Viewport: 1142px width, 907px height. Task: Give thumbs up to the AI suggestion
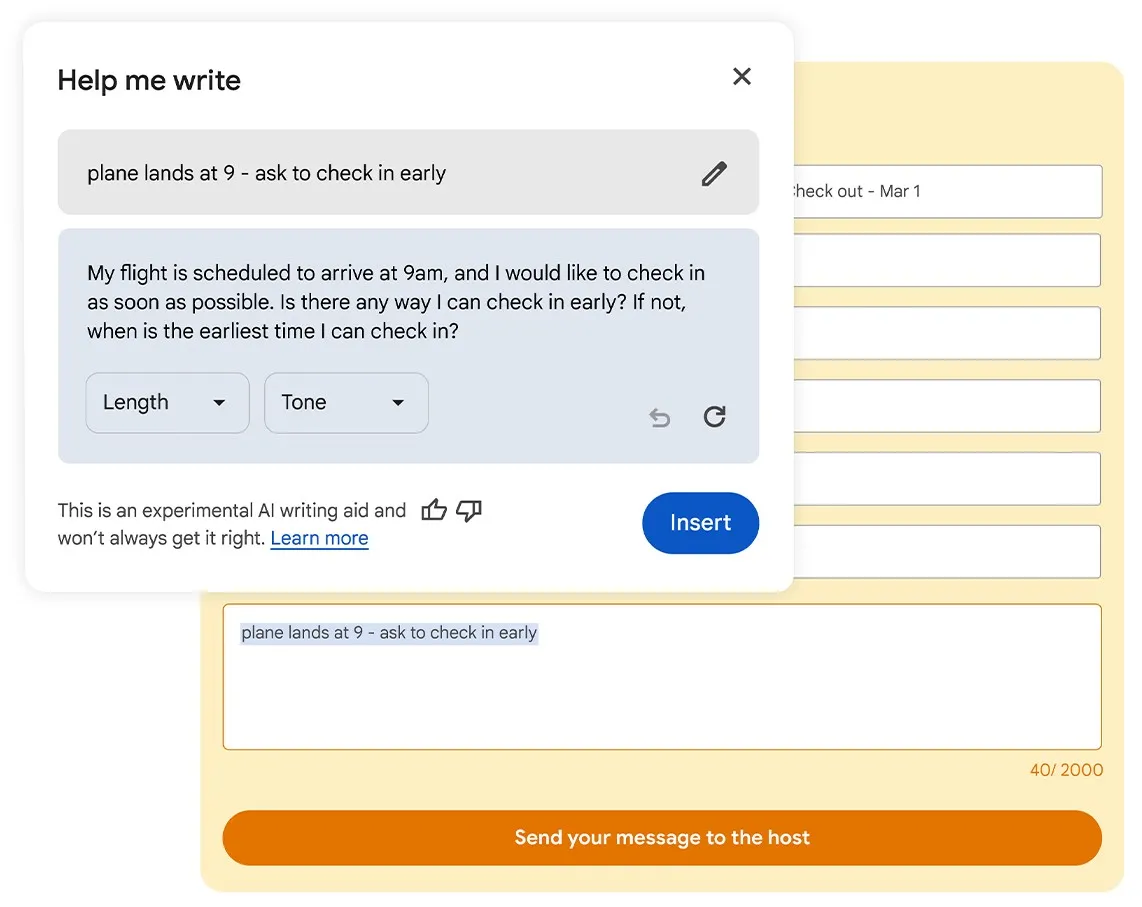[x=434, y=510]
